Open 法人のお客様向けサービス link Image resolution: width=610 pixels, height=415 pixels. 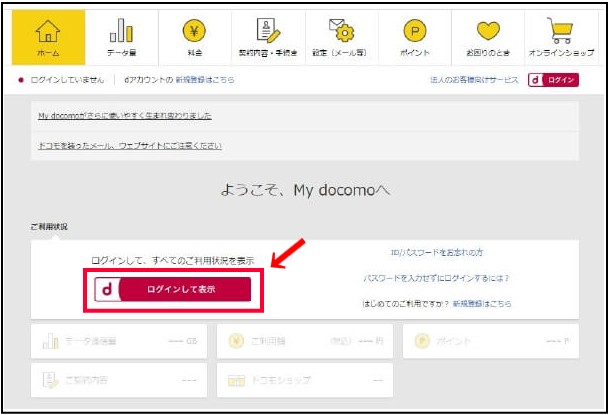pos(474,80)
